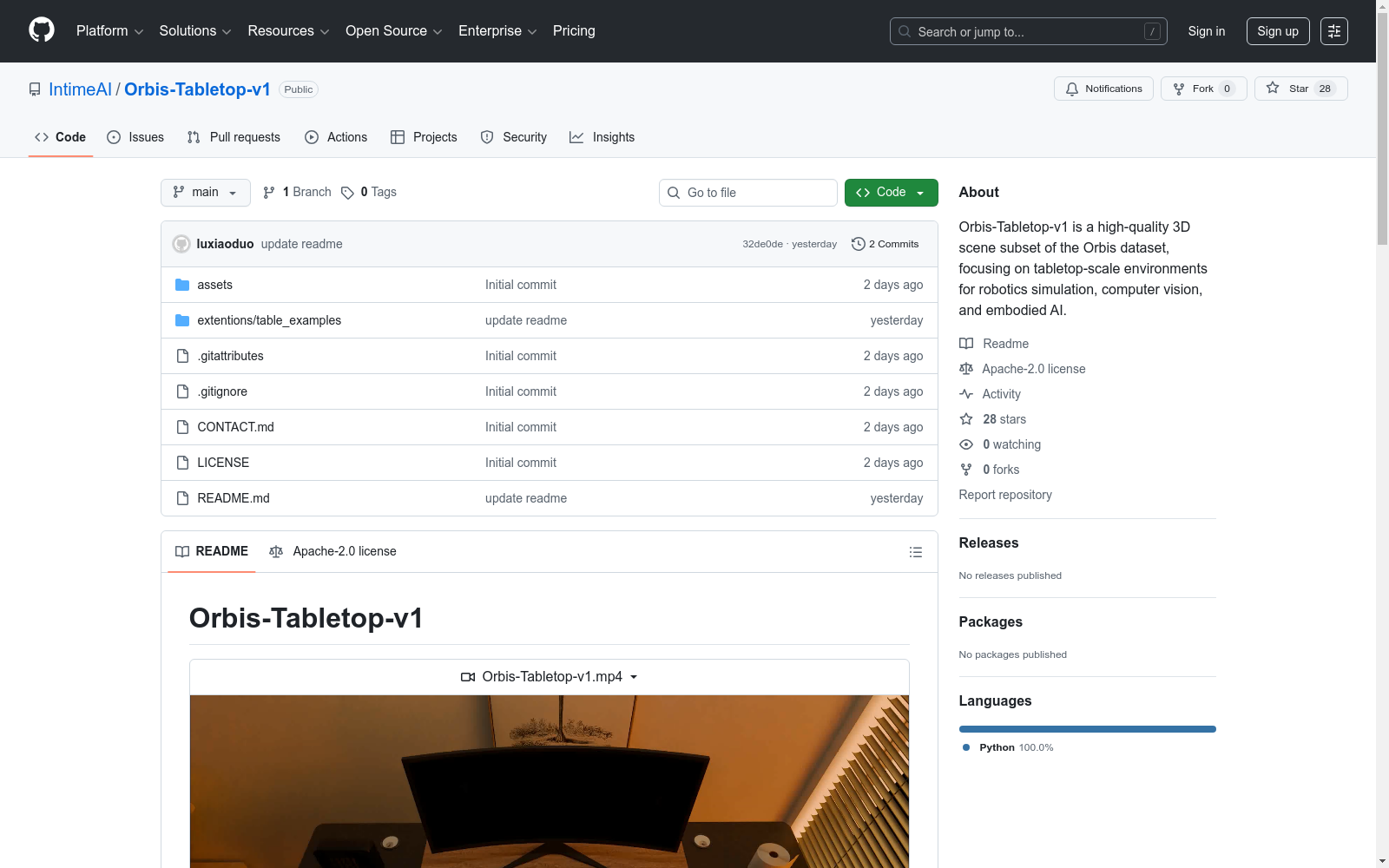Click the README.md file icon

point(182,498)
